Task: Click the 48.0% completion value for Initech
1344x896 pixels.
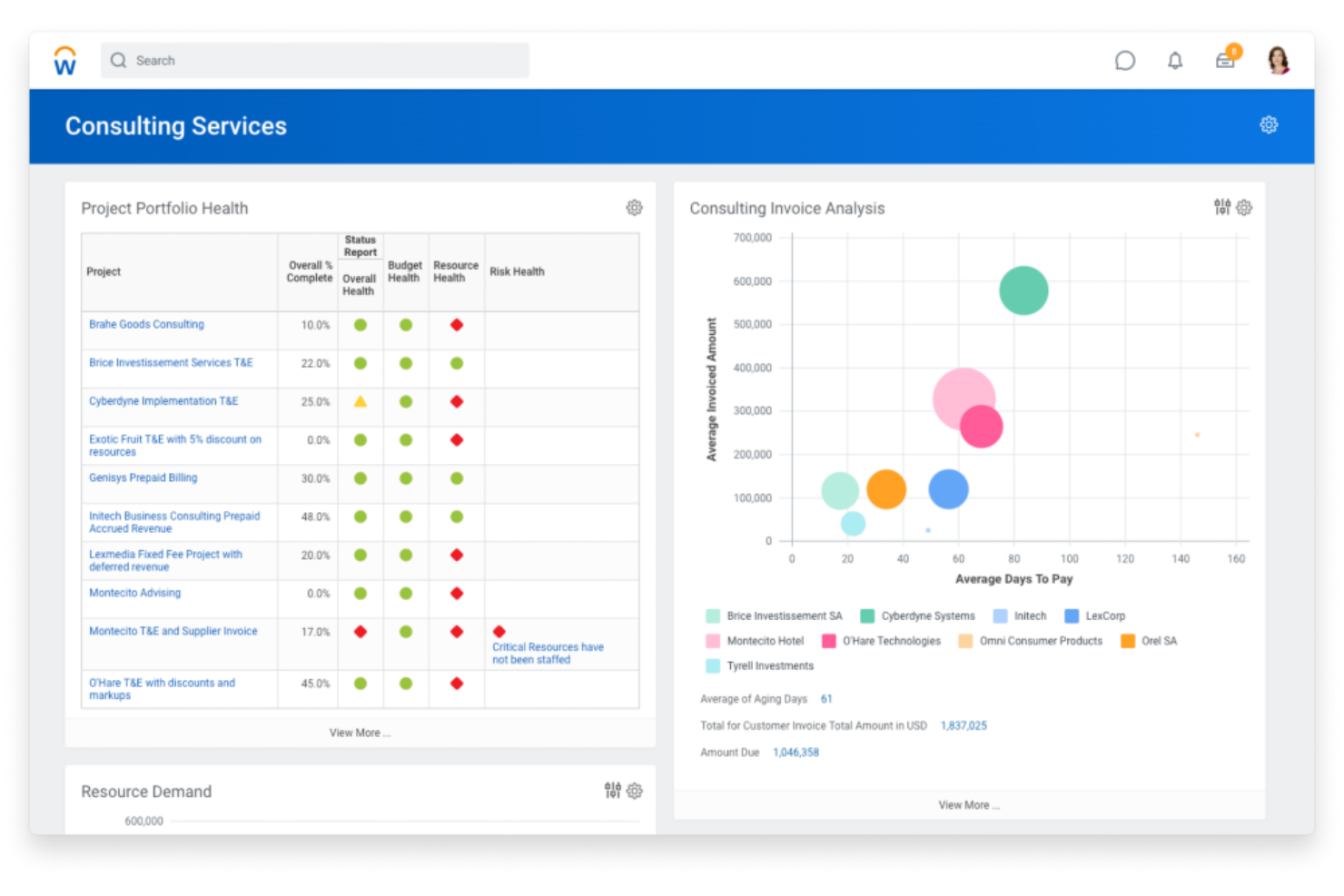Action: coord(315,517)
